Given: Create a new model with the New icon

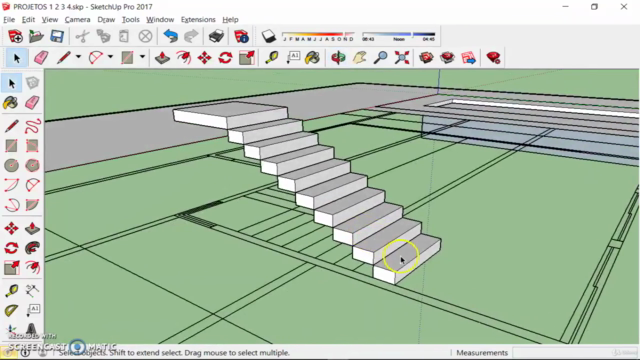Looking at the screenshot, I should point(15,36).
